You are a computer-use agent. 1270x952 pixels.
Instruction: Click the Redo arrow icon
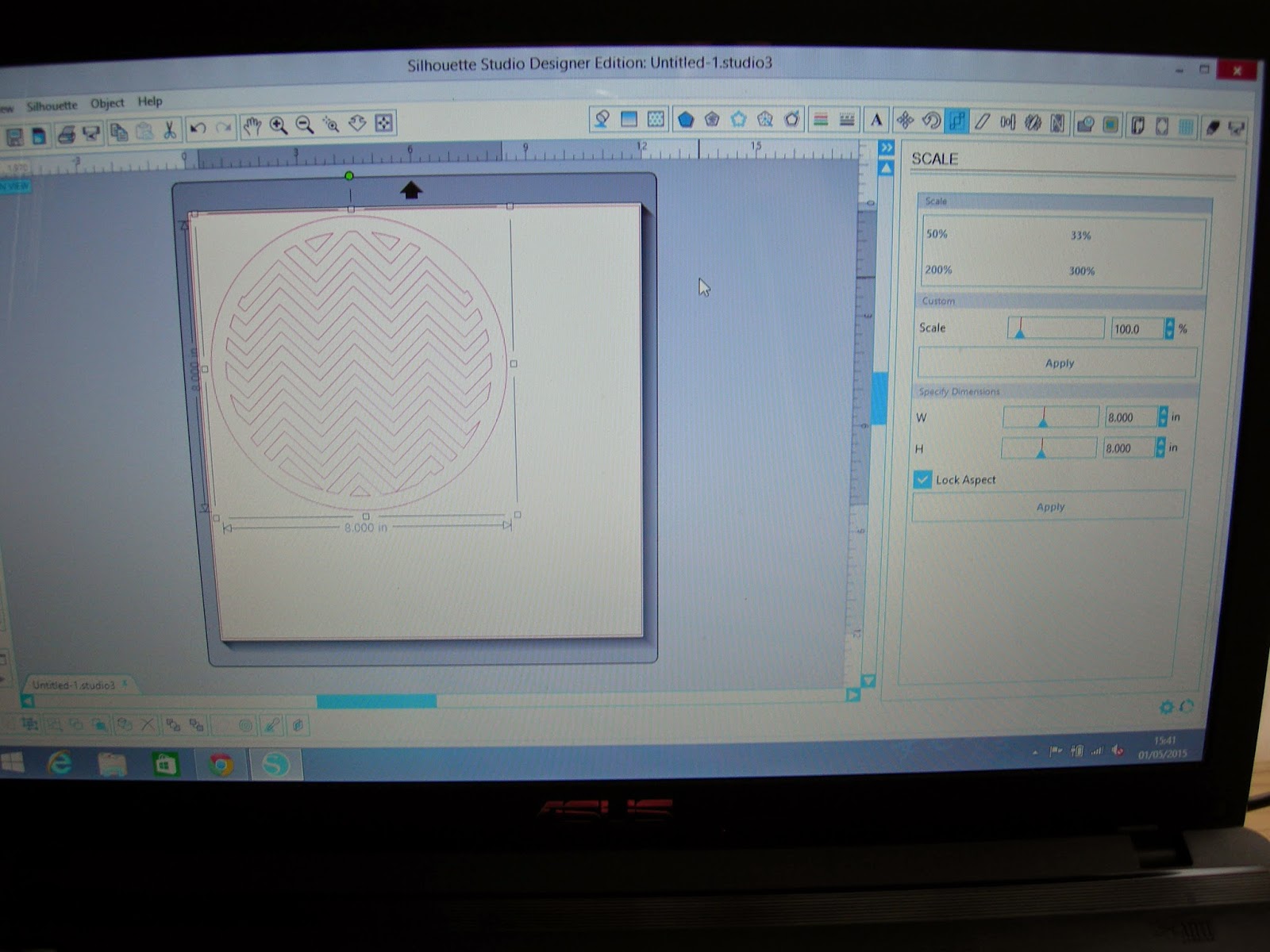(x=225, y=127)
